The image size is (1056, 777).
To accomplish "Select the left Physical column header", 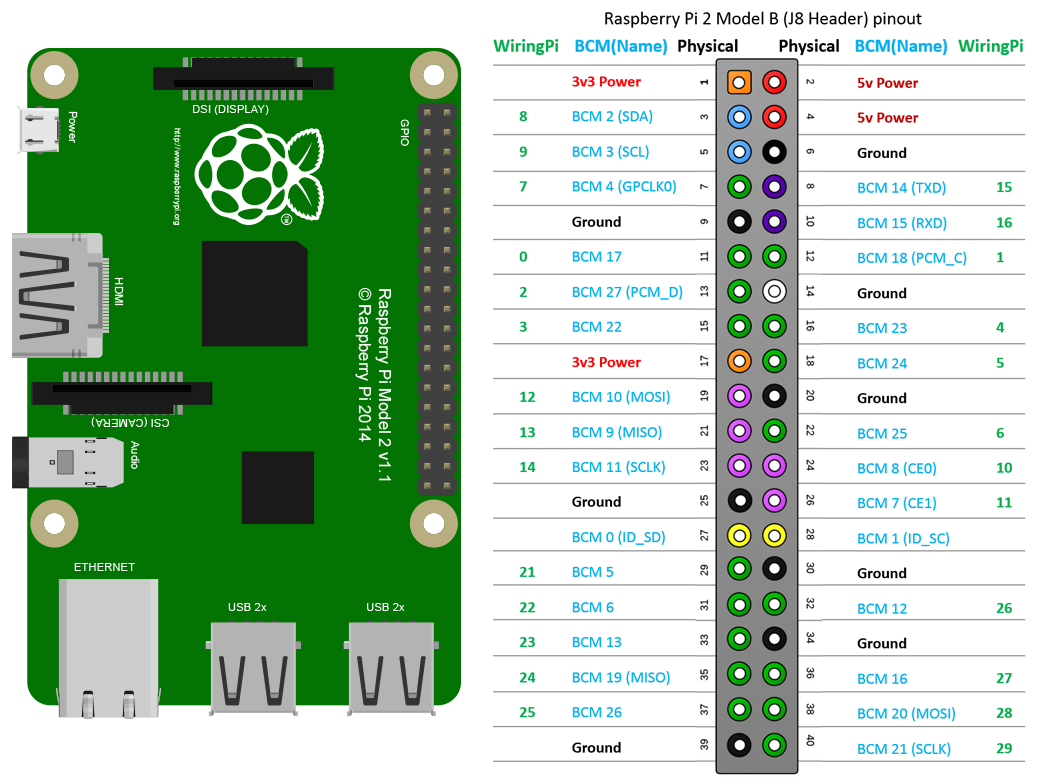I will tap(707, 46).
